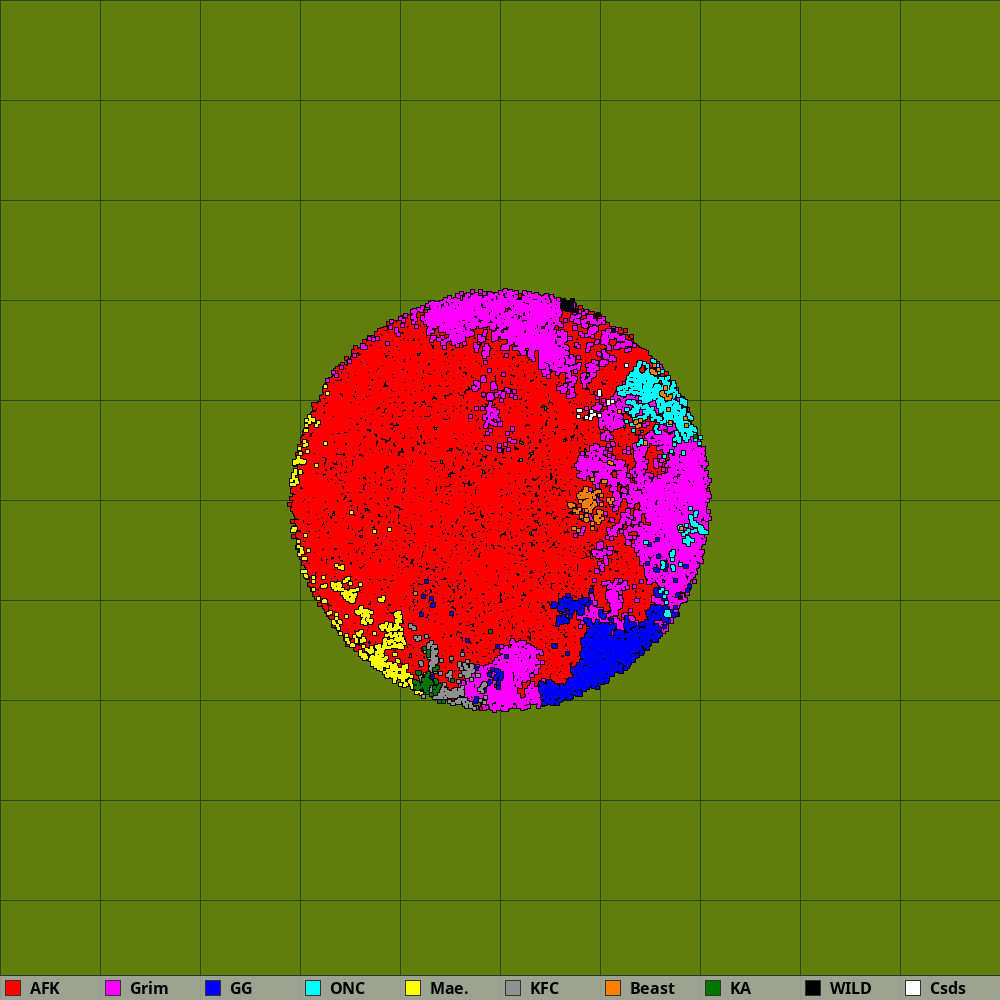Select the GG legend label
Screen dimensions: 1000x1000
pyautogui.click(x=241, y=989)
